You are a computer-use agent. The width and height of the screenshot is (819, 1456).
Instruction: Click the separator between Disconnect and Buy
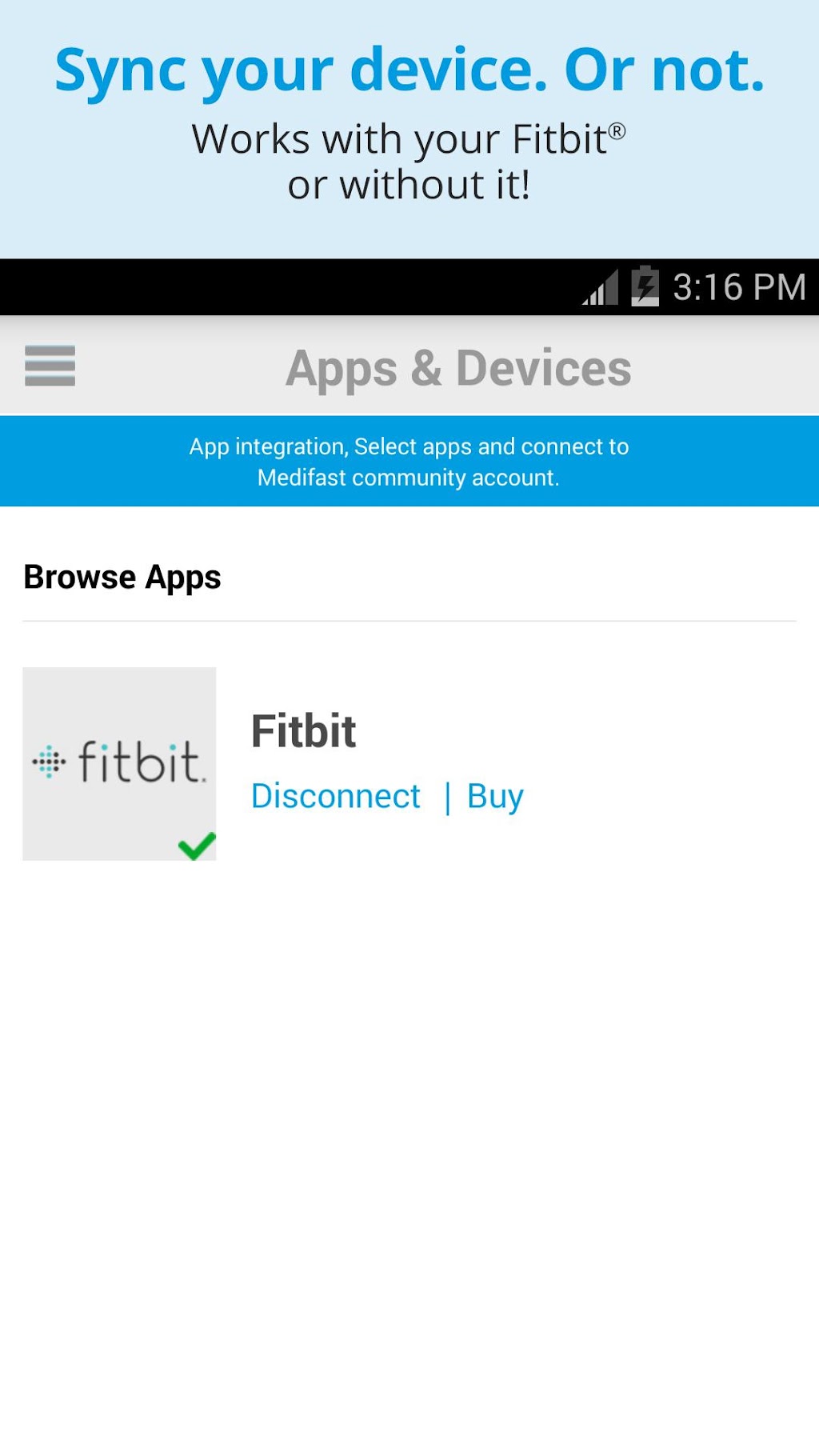[x=447, y=797]
